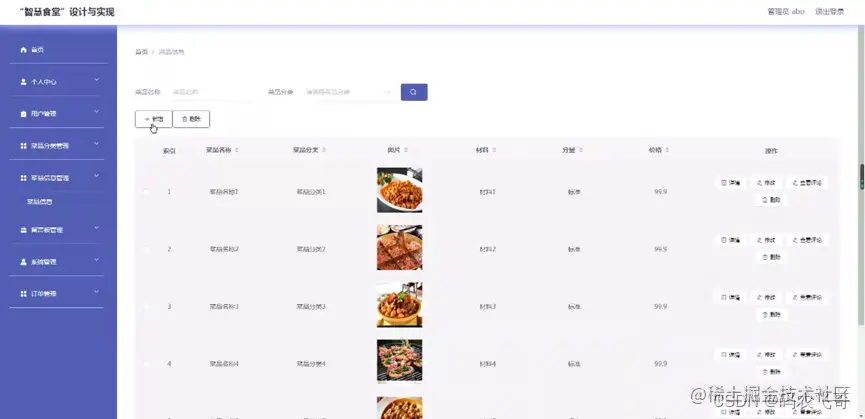Click row 菜品名称1's 删除 button

click(771, 200)
